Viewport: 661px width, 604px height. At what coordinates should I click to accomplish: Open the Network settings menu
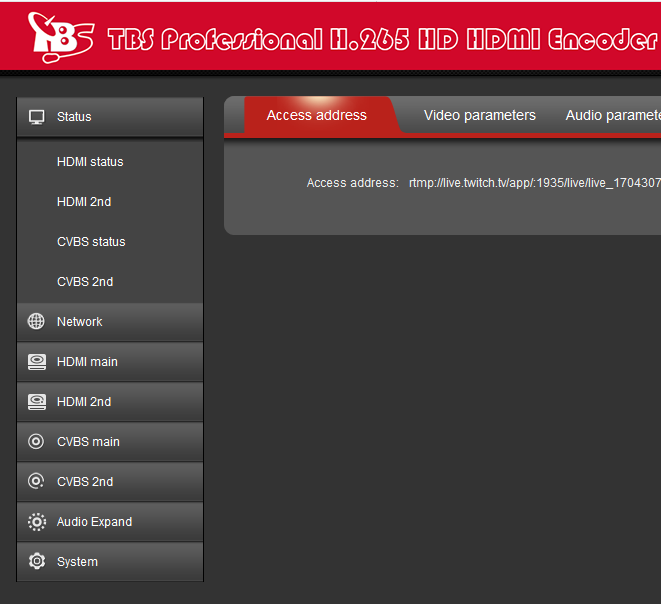tap(110, 322)
